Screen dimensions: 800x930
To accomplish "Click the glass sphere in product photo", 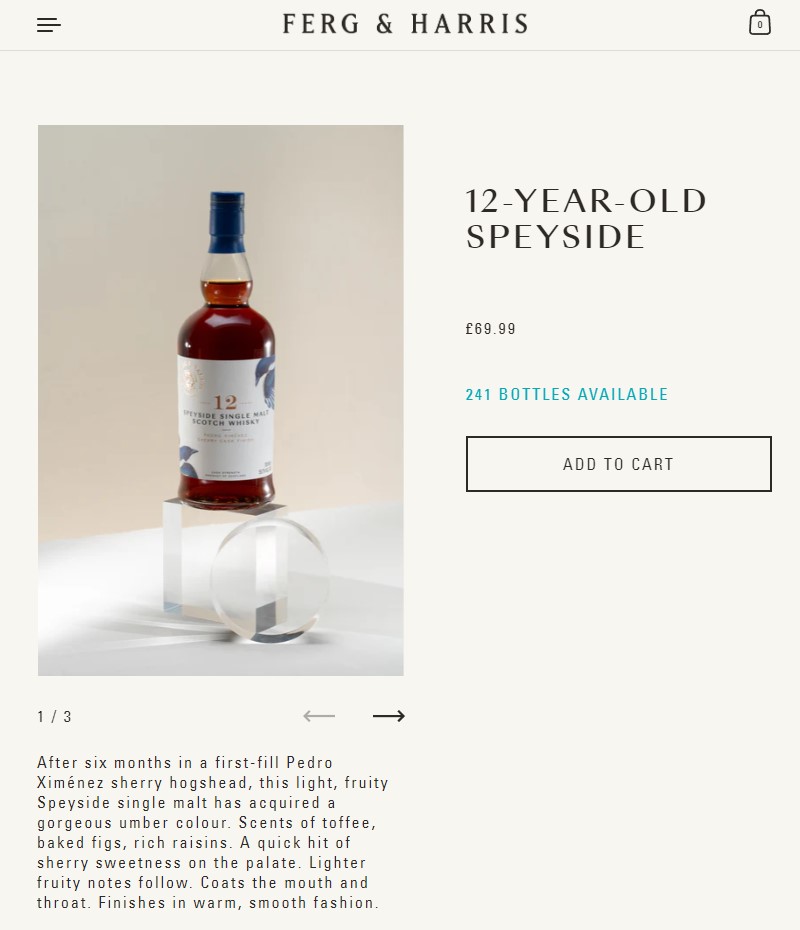I will [270, 580].
